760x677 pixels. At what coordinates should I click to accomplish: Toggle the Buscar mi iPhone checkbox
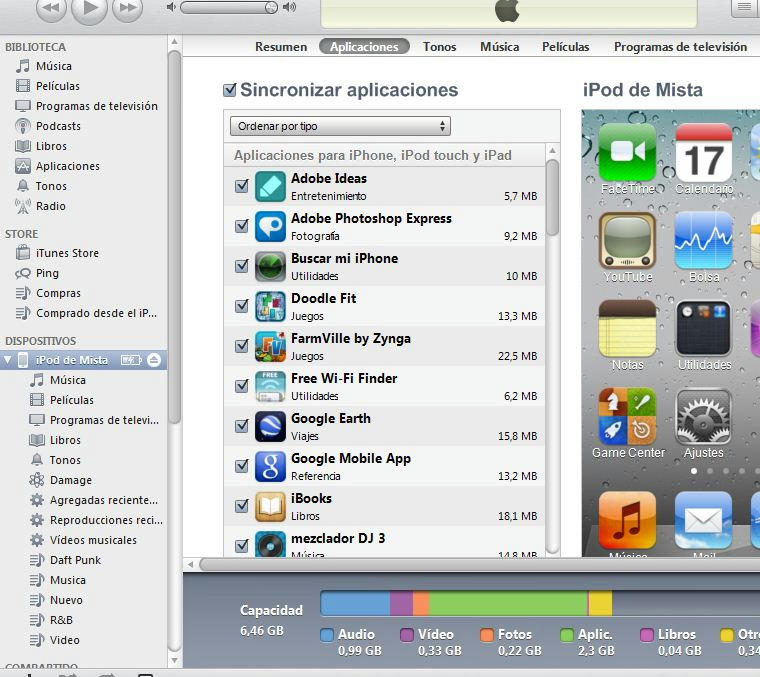pos(241,266)
